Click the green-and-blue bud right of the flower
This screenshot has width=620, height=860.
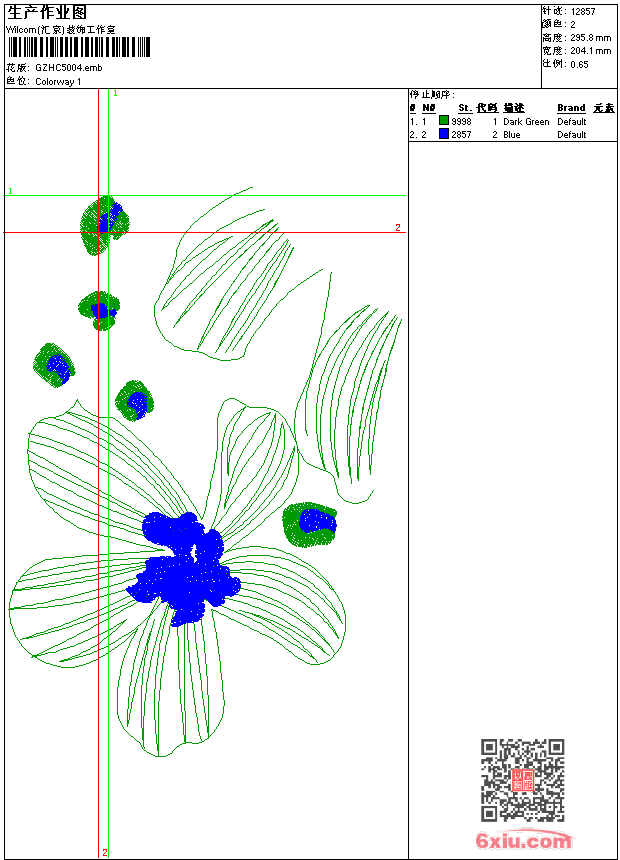pos(309,524)
